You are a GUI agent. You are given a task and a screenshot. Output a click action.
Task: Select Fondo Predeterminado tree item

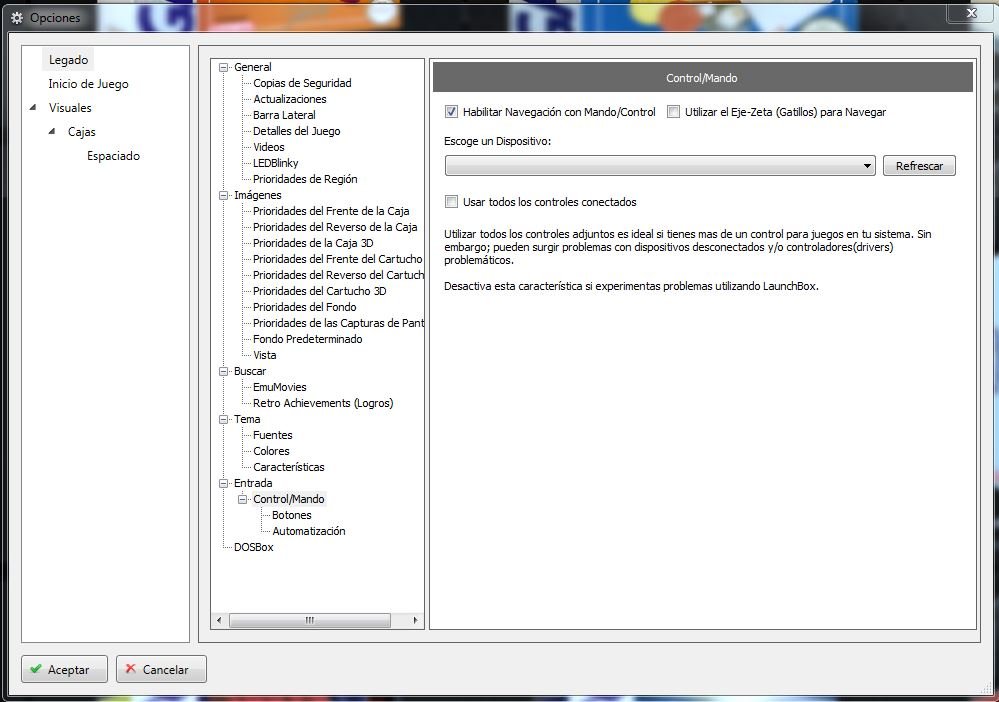(x=307, y=339)
